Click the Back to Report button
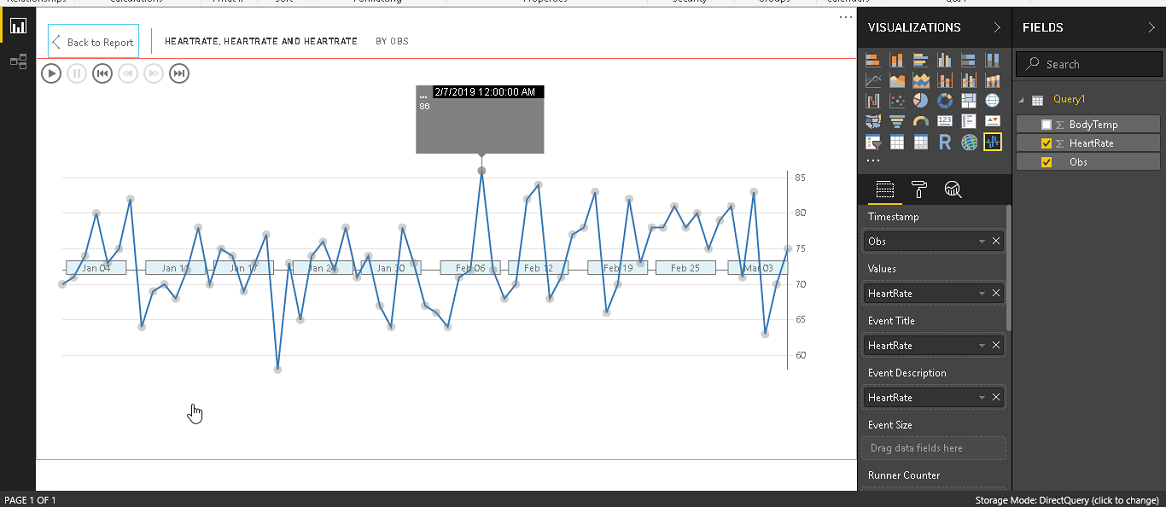The width and height of the screenshot is (1166, 507). tap(93, 42)
